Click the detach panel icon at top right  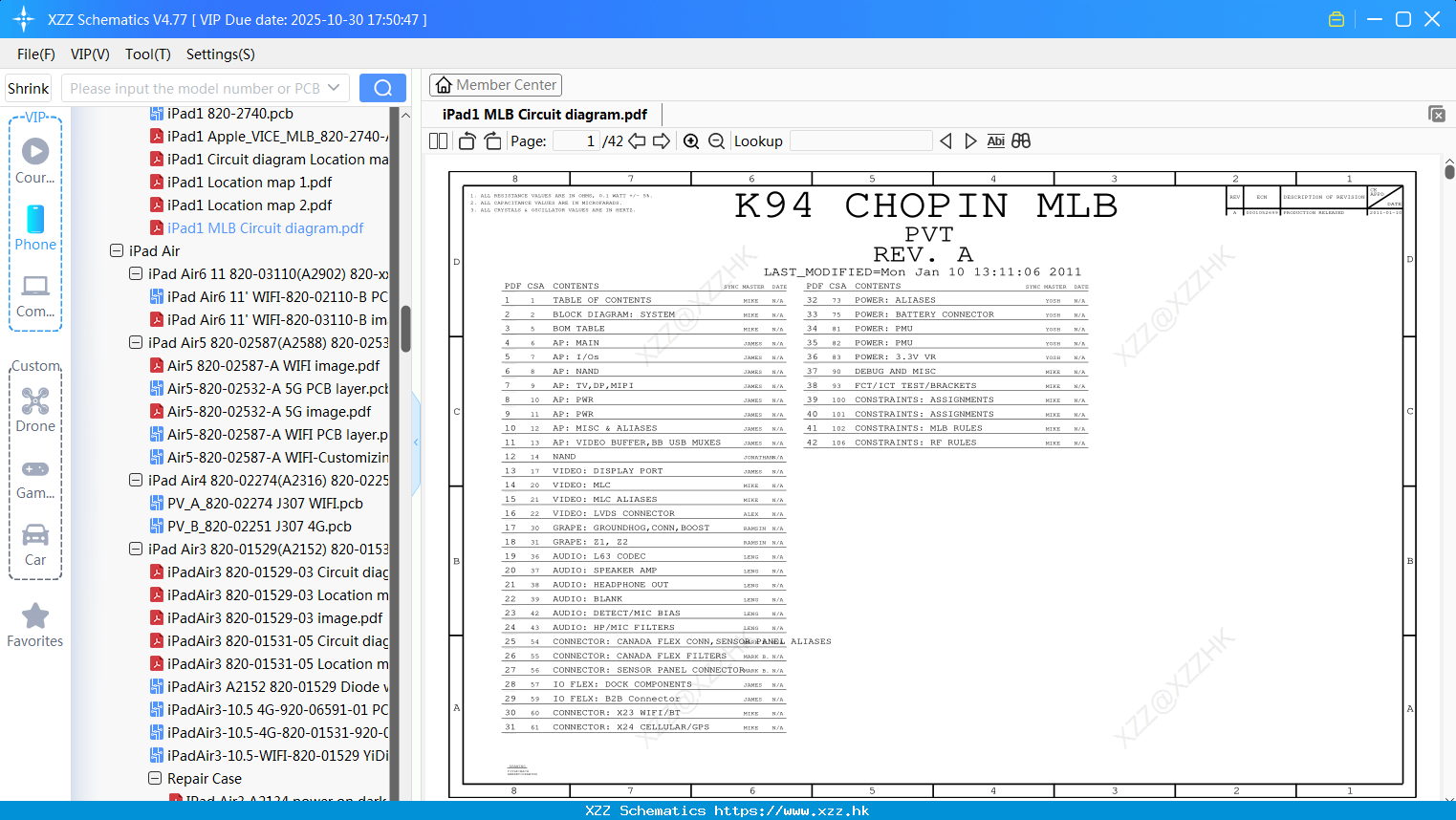1437,114
